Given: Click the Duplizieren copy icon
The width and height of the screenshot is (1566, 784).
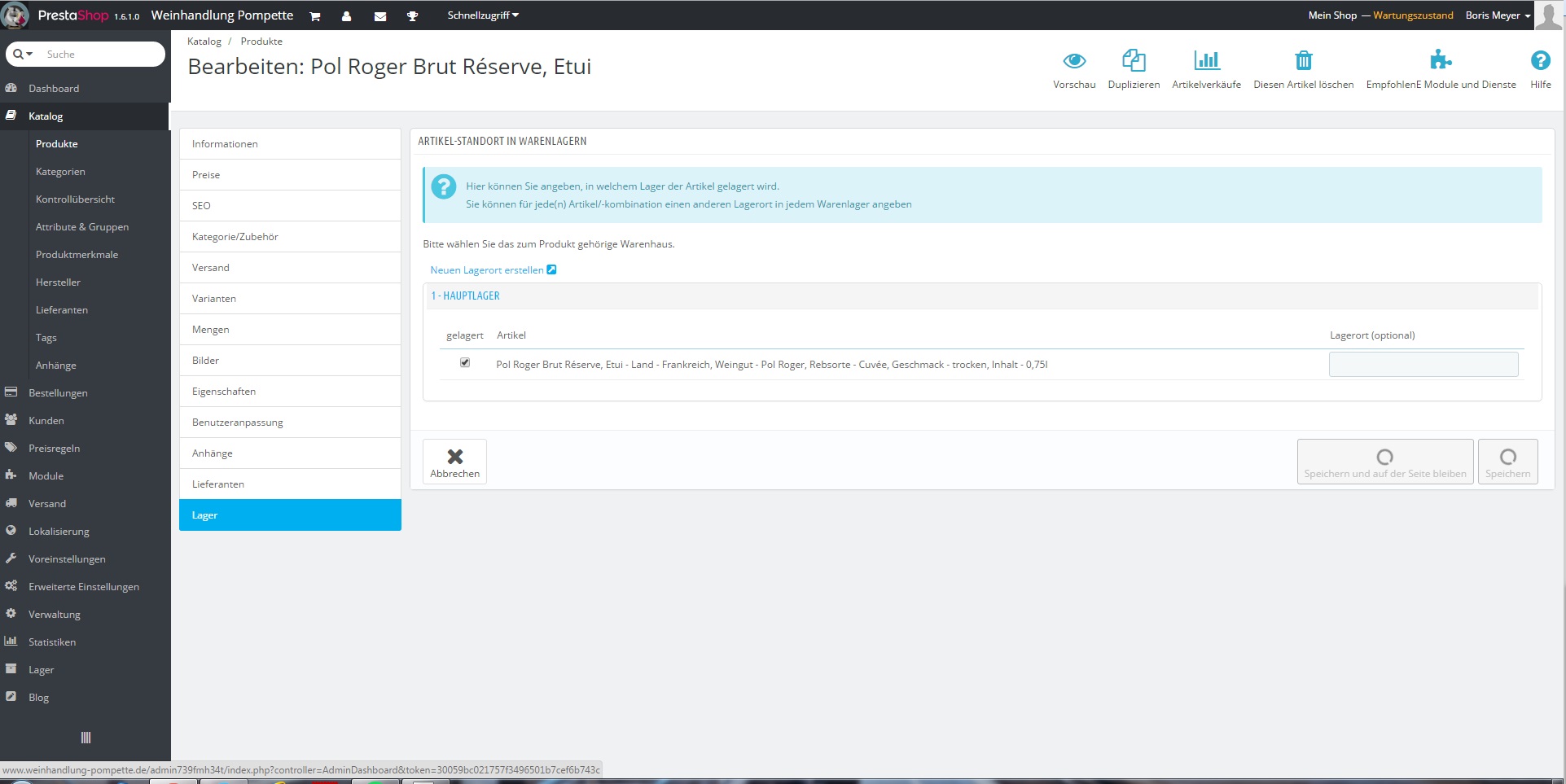Looking at the screenshot, I should point(1134,60).
